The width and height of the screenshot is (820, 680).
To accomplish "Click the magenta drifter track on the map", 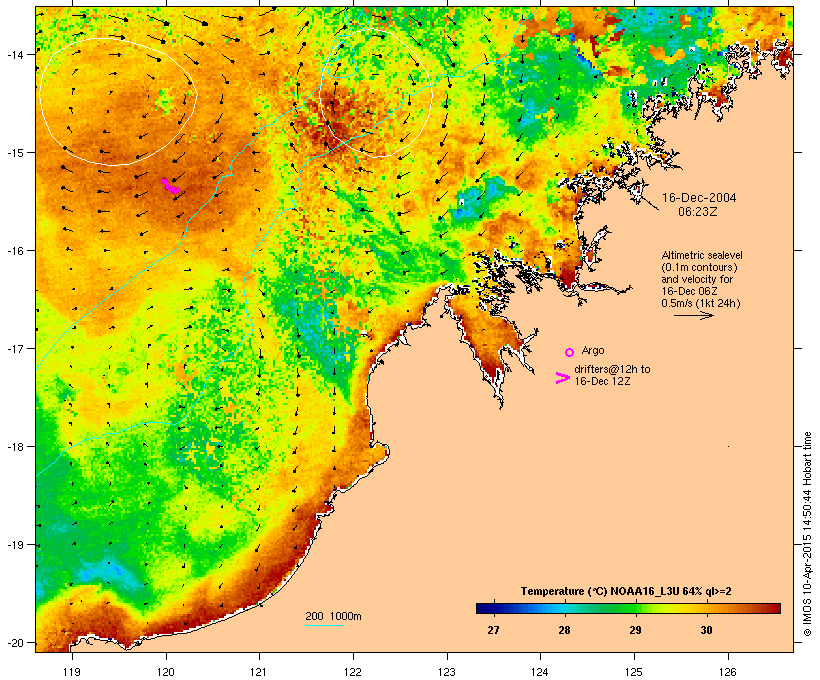I will pos(170,186).
